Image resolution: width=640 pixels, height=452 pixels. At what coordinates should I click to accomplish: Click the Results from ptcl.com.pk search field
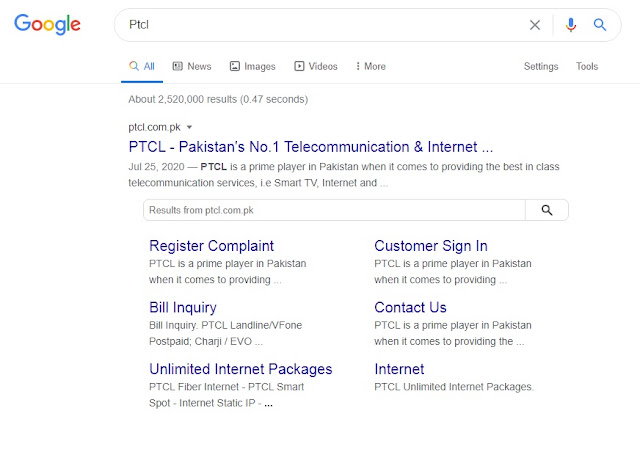click(x=334, y=210)
